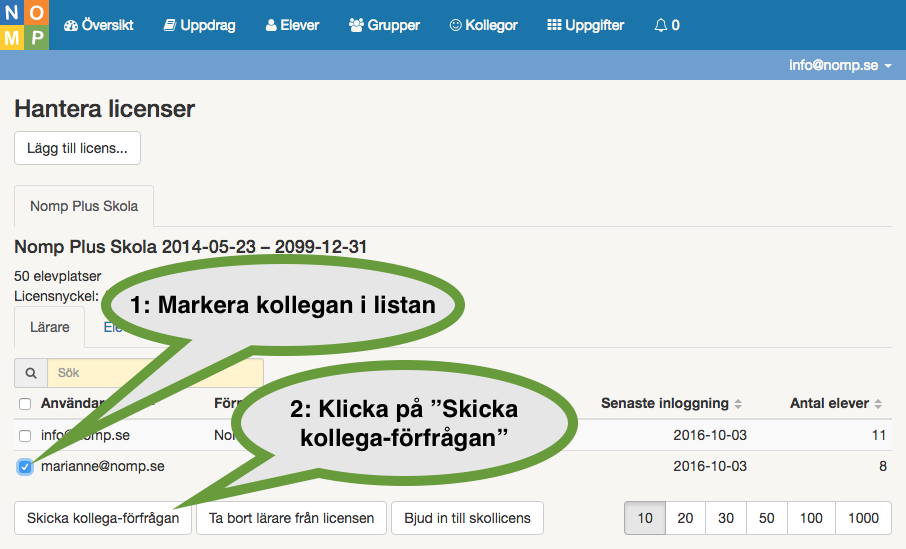Uncheck the marianne@nomp.se row checkbox
This screenshot has width=906, height=549.
coord(25,466)
